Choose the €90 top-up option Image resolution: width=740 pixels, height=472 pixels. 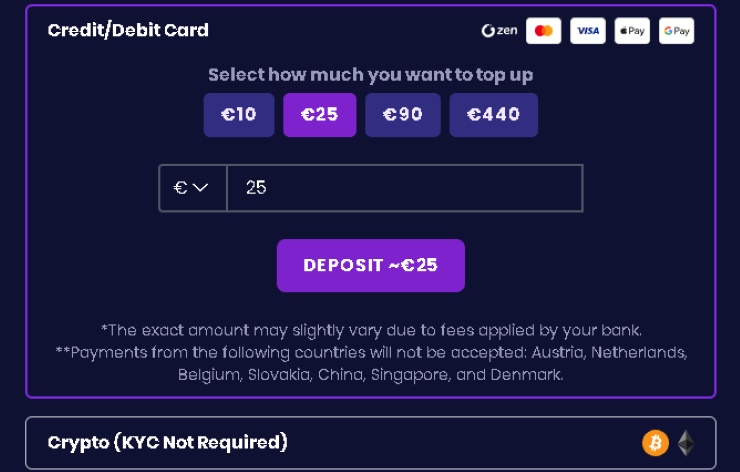point(402,115)
